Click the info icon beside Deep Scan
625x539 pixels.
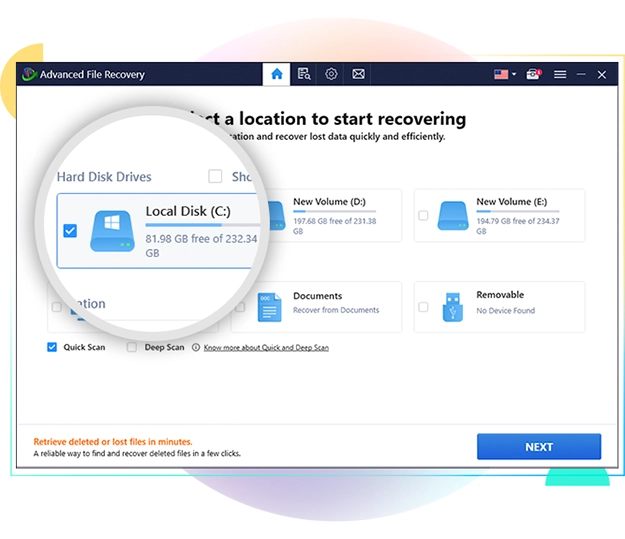[x=196, y=347]
